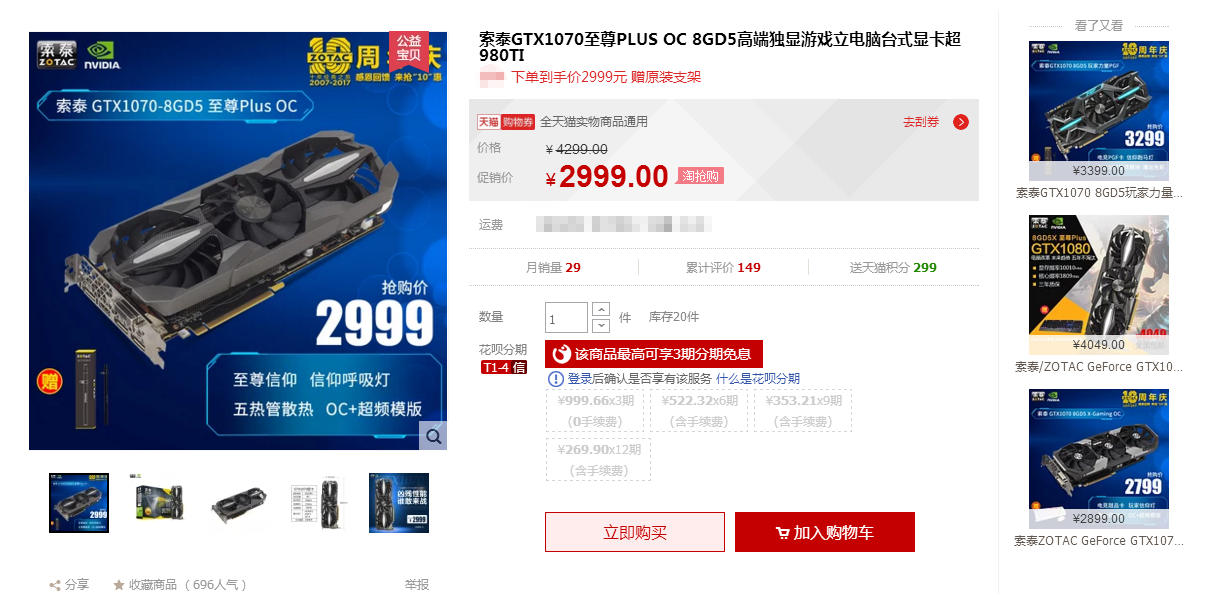The image size is (1207, 594).
Task: Click the 举报 report link
Action: pos(417,585)
